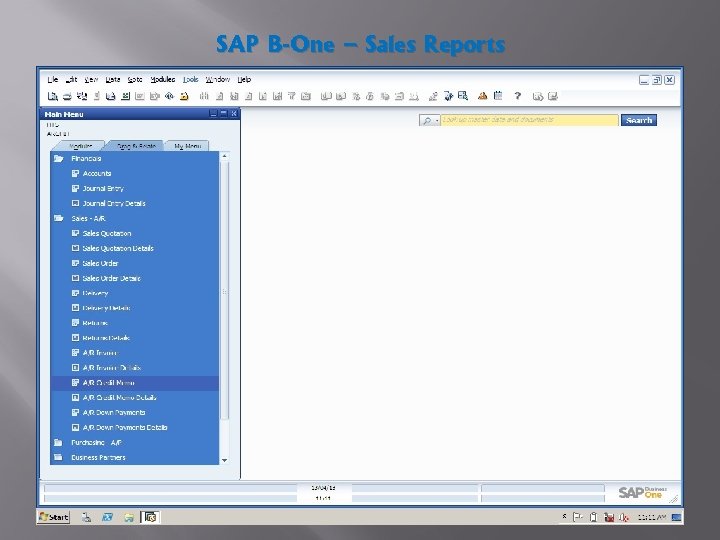
Task: Open the Calendar toolbar icon
Action: click(498, 96)
